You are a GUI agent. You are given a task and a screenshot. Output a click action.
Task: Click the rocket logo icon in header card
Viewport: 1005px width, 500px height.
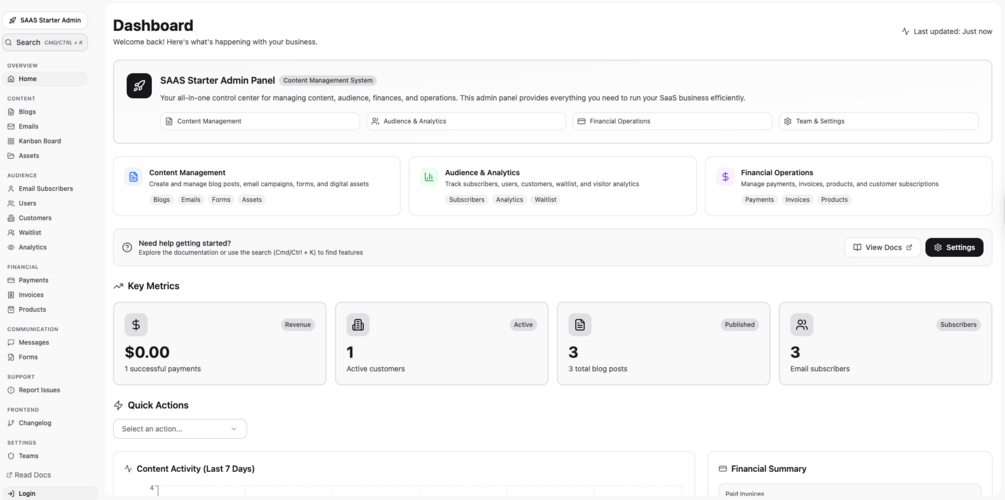click(139, 86)
